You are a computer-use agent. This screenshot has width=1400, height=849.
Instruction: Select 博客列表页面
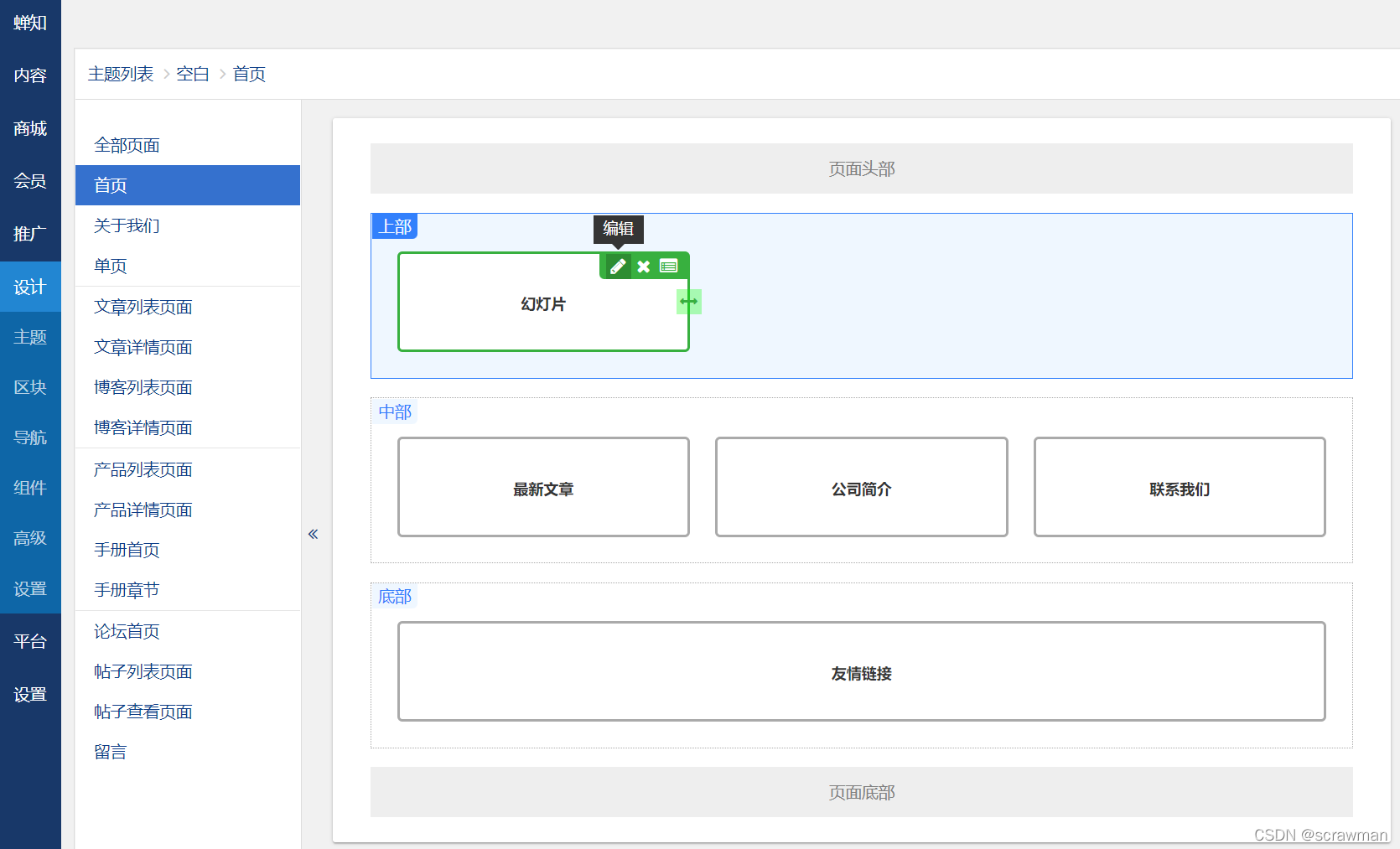[x=188, y=387]
